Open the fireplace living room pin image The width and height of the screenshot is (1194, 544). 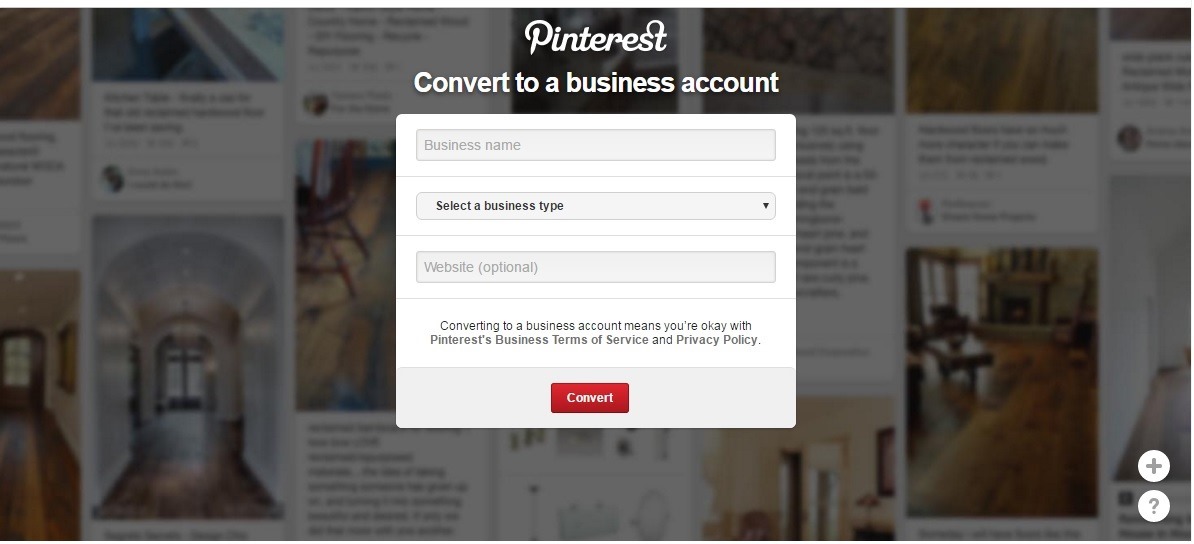pyautogui.click(x=1001, y=380)
